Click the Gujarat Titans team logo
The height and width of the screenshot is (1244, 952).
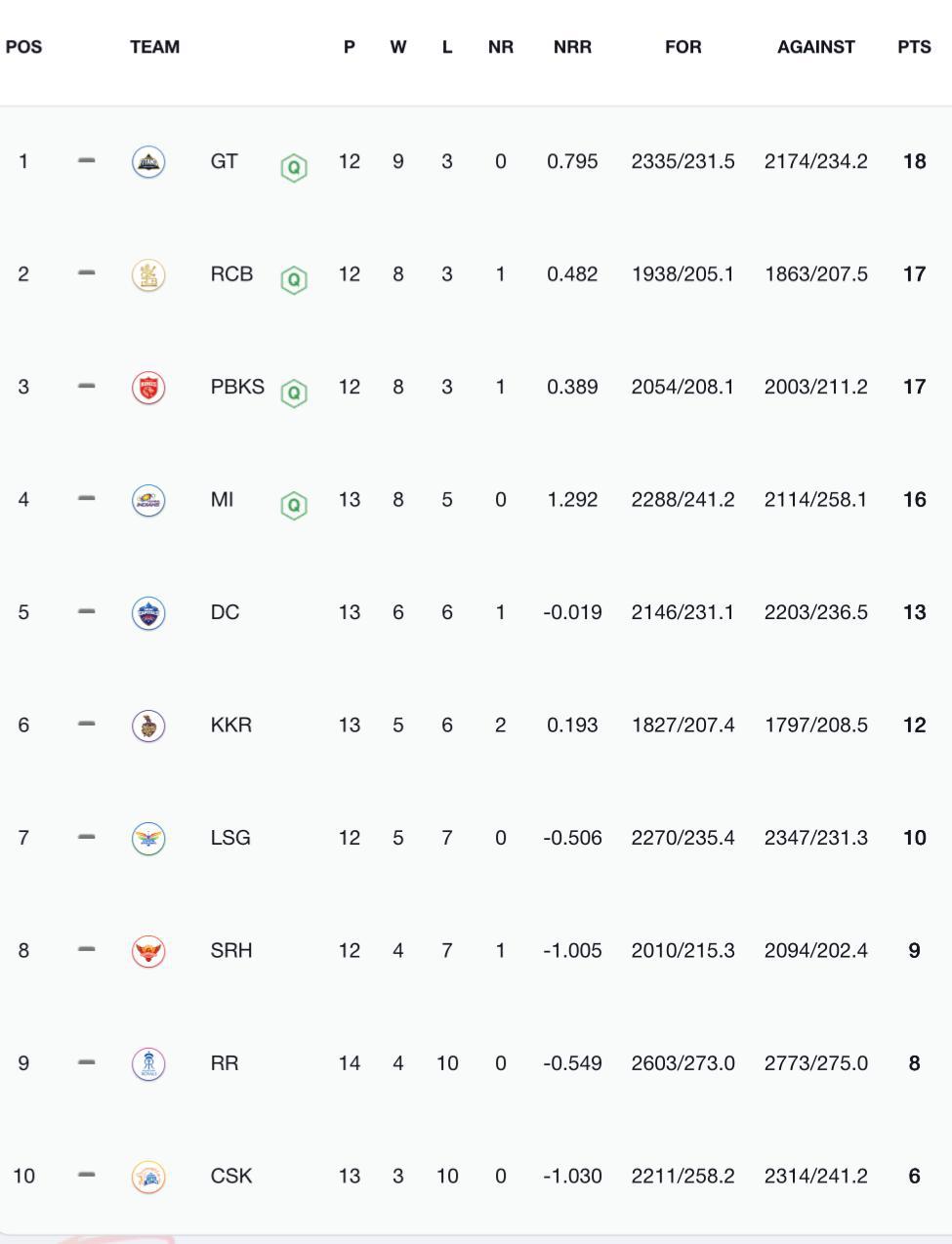point(148,162)
